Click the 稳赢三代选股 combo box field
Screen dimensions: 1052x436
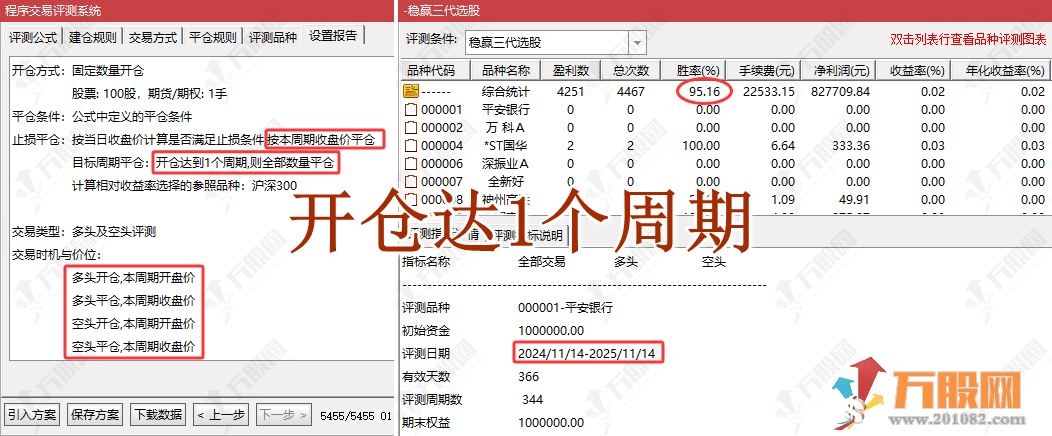point(547,43)
